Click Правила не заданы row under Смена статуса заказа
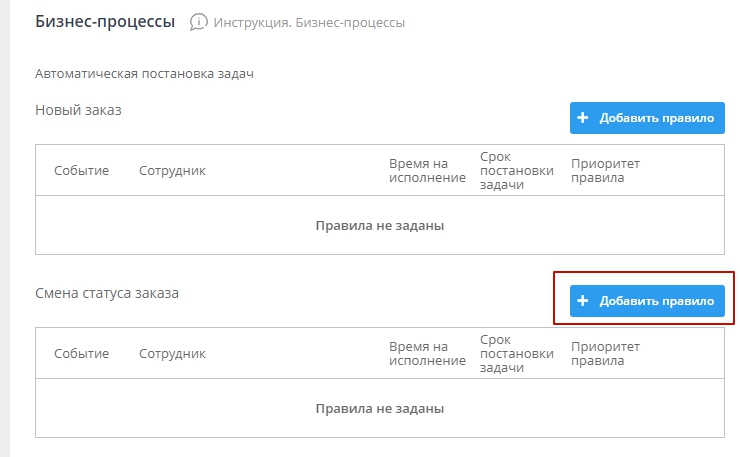Viewport: 740px width, 457px height. click(x=379, y=408)
